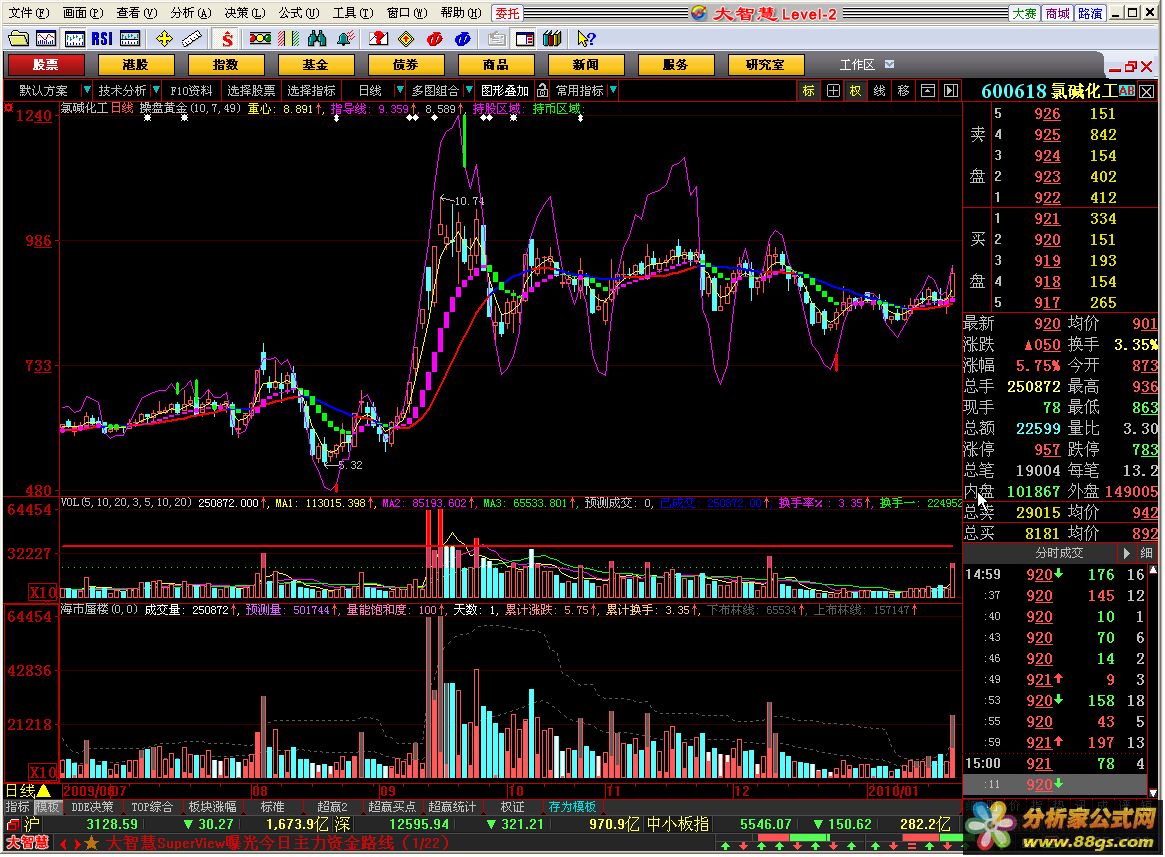
Task: Click the RSI indicator toolbar icon
Action: [102, 39]
